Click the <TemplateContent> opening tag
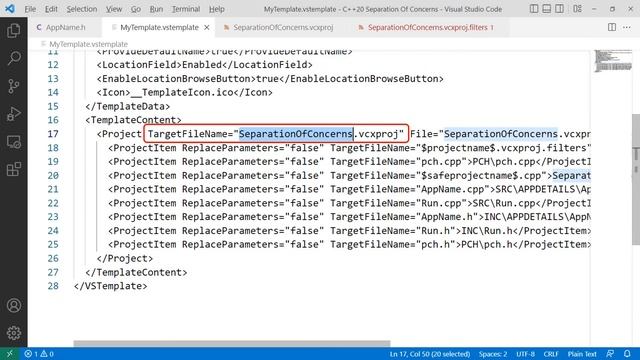Image resolution: width=640 pixels, height=360 pixels. (133, 120)
